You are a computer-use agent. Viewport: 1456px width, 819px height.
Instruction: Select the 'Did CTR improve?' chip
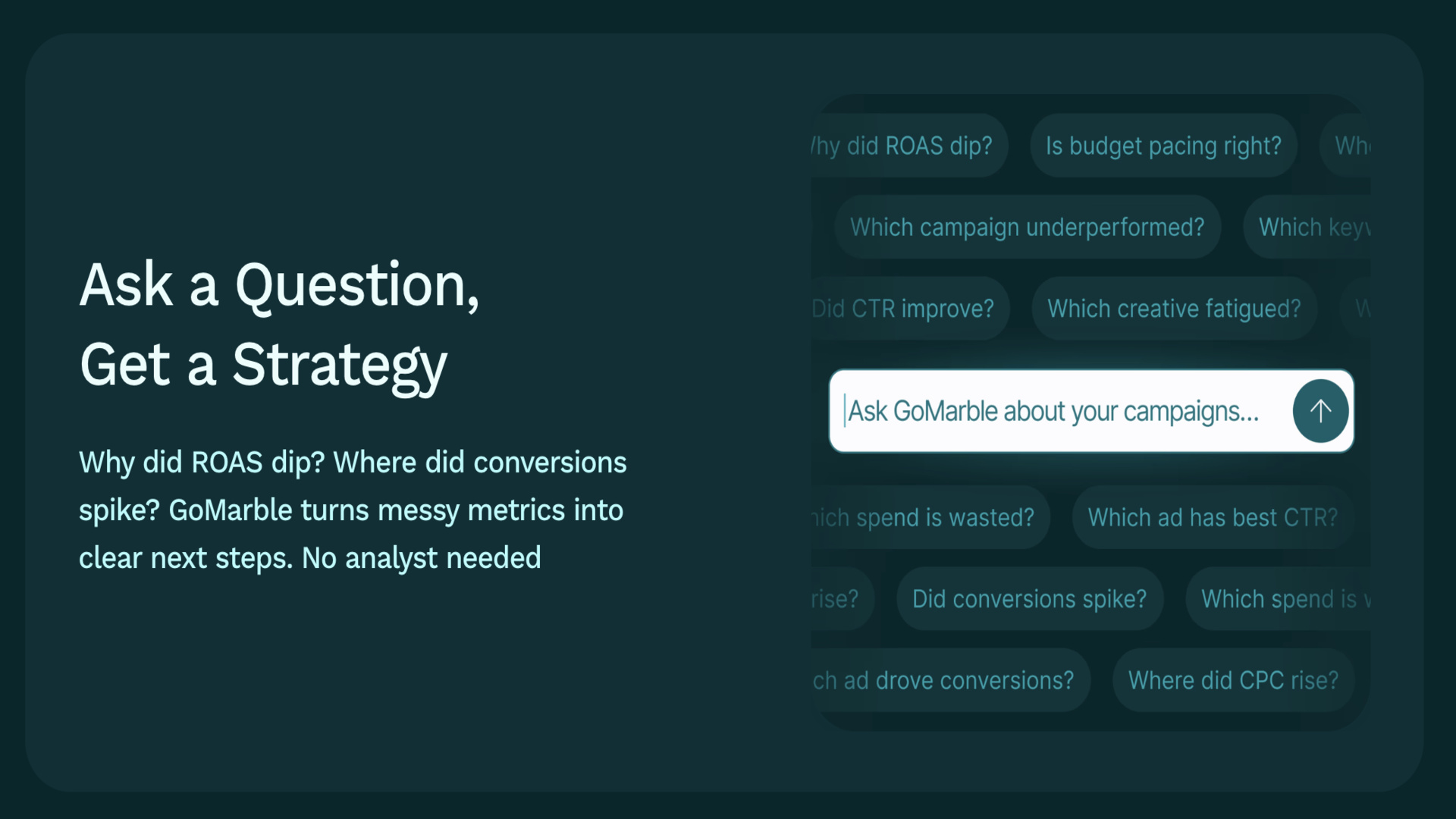pos(907,309)
